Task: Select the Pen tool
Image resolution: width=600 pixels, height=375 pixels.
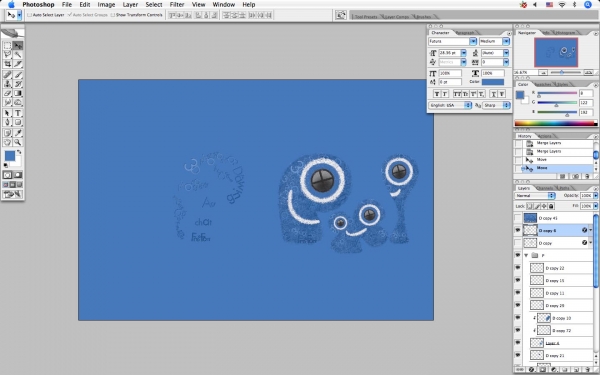Action: click(x=7, y=122)
